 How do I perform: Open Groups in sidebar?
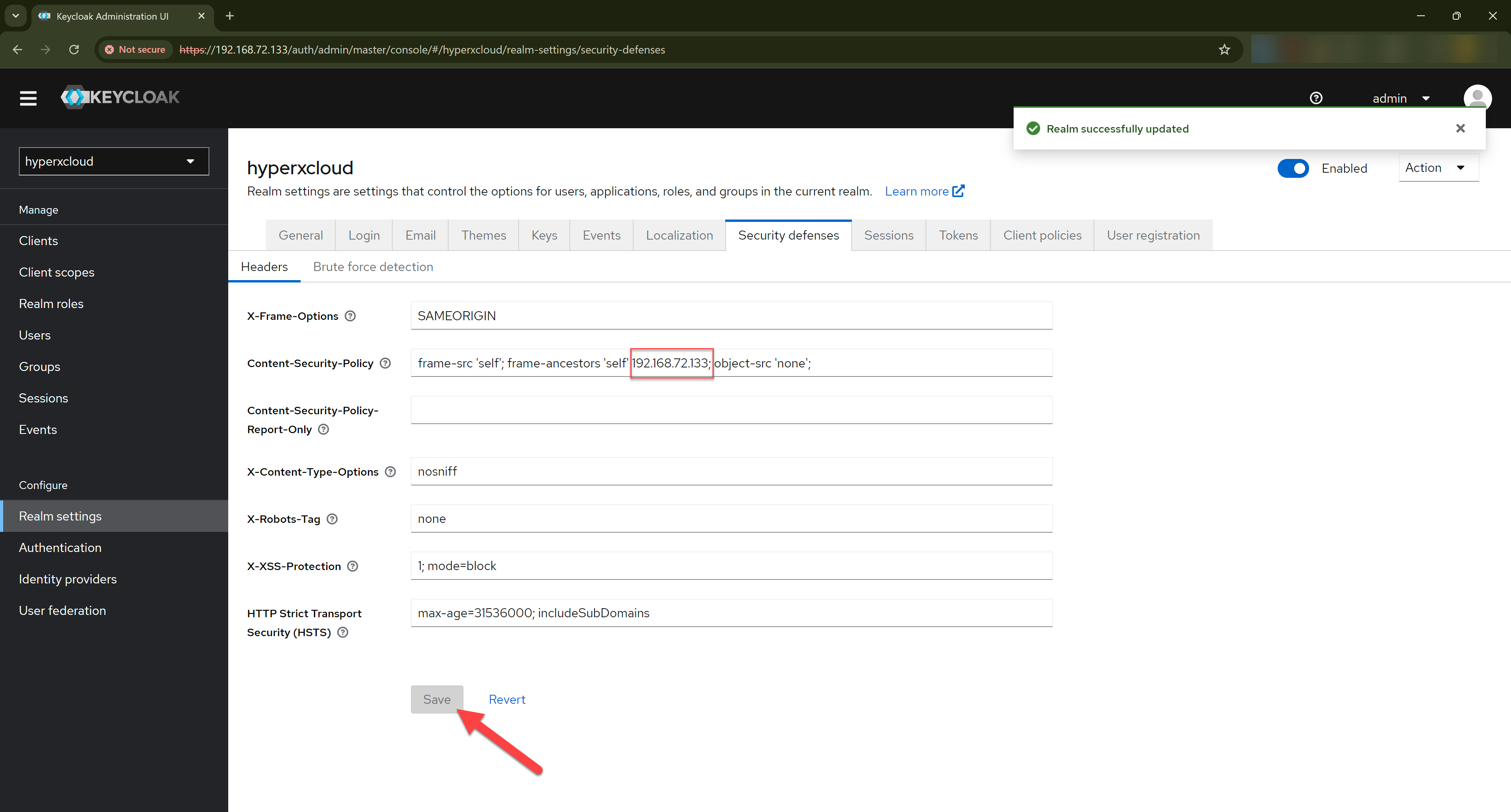[x=114, y=367]
